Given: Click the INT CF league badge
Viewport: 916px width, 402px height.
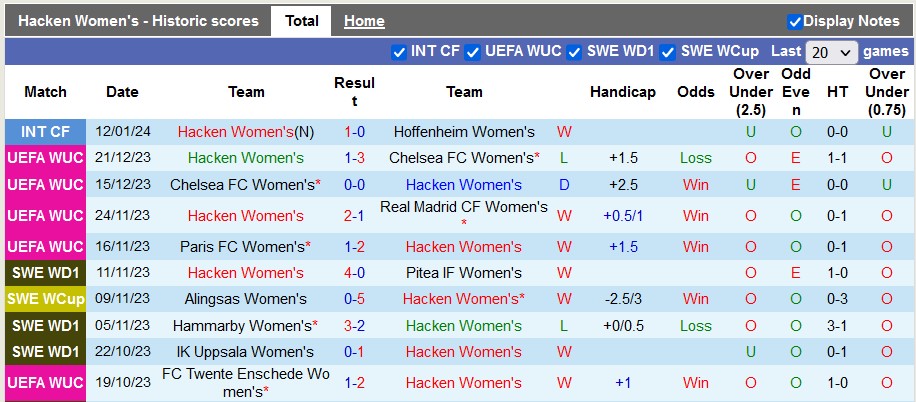Looking at the screenshot, I should point(45,132).
